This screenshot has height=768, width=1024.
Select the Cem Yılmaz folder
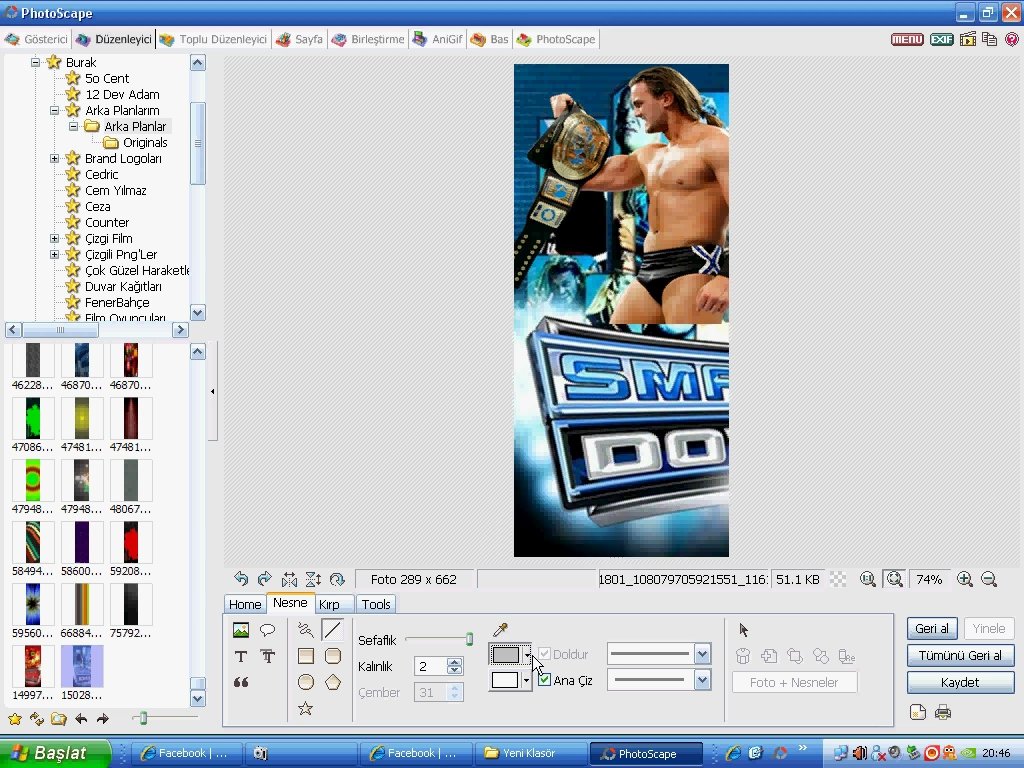coord(116,191)
